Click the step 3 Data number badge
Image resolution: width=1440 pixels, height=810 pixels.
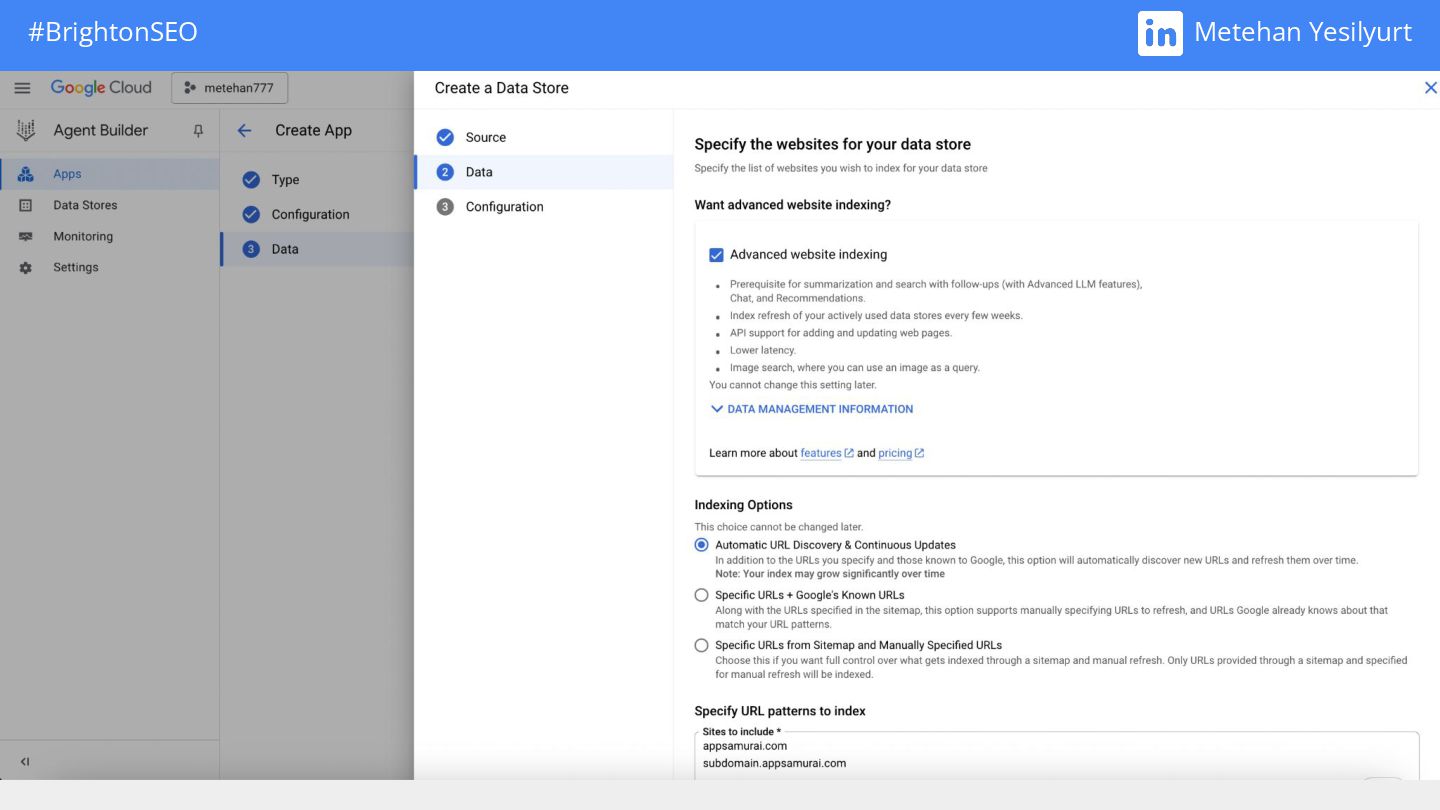pyautogui.click(x=251, y=249)
